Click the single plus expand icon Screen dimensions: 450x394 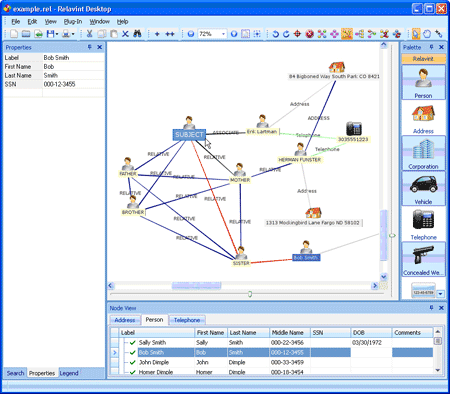(157, 34)
